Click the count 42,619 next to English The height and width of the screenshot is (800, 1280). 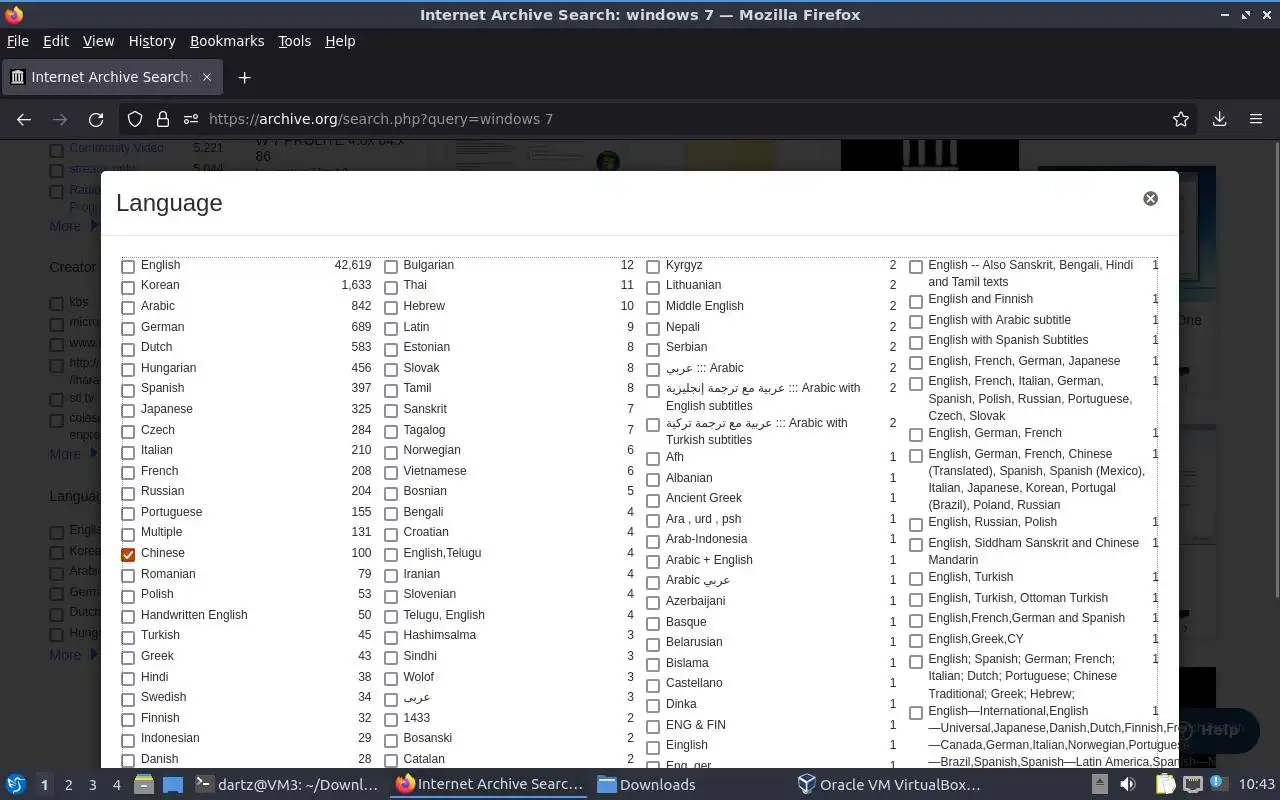pyautogui.click(x=352, y=265)
